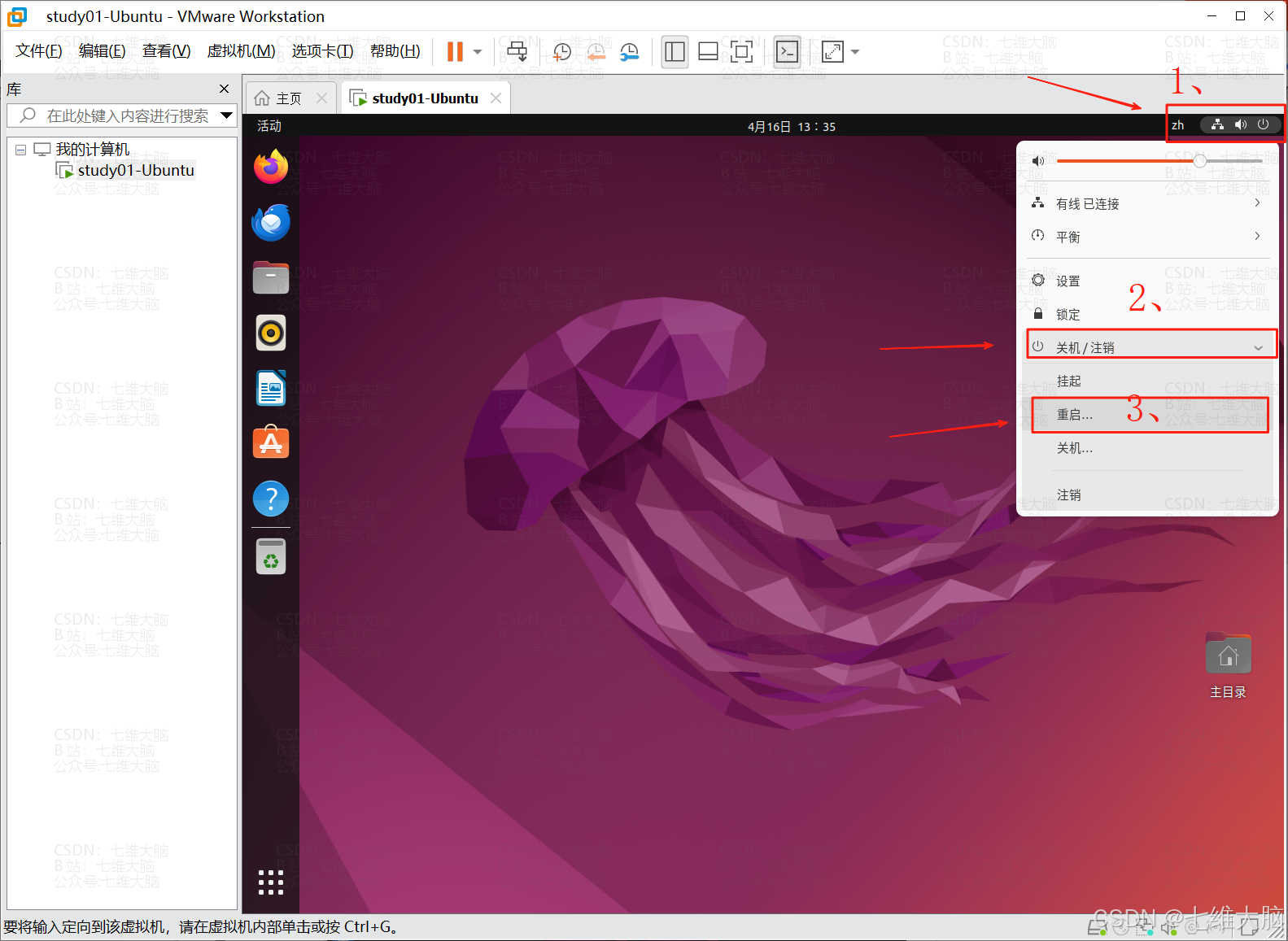Open the zh input source indicator

[1177, 125]
